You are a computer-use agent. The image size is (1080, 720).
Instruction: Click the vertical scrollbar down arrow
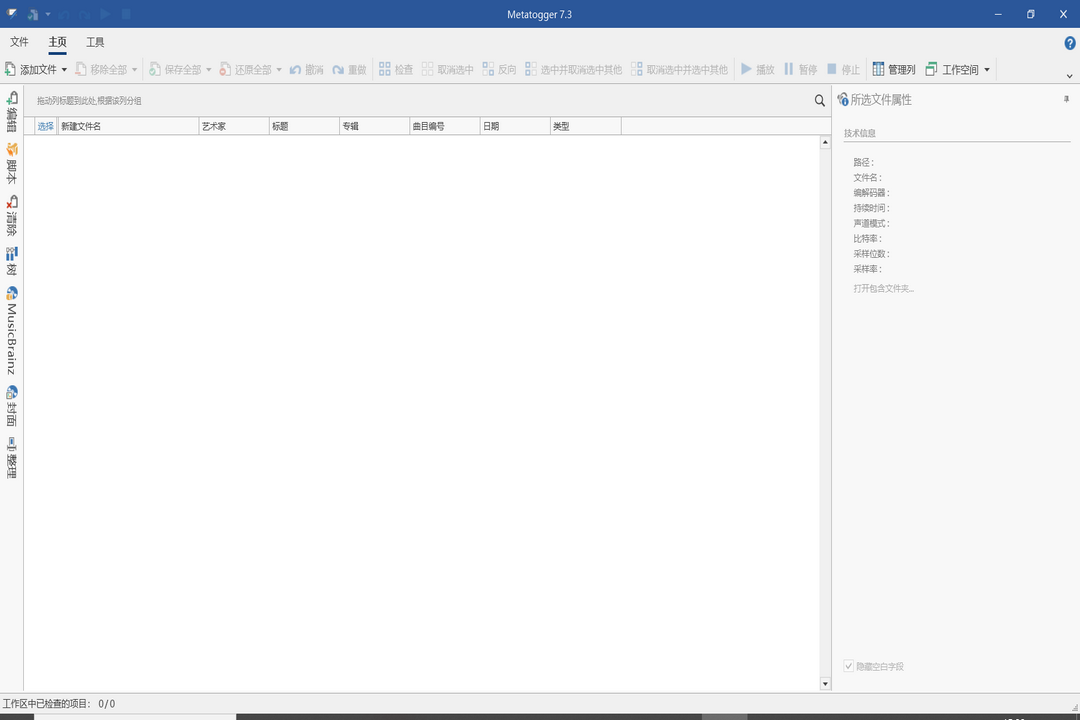825,684
